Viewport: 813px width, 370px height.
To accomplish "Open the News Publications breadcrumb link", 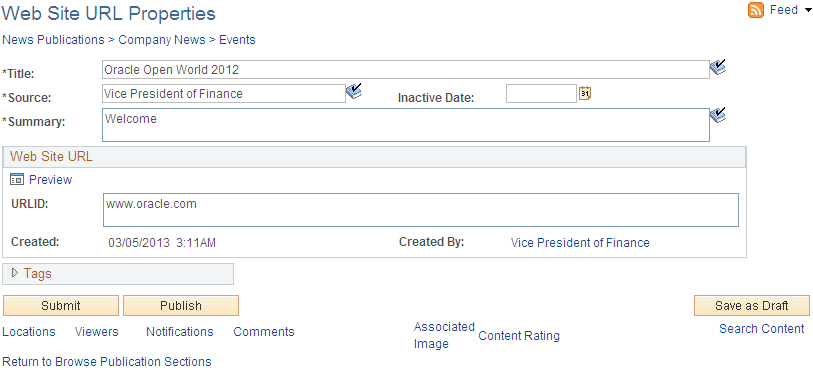I will point(53,40).
